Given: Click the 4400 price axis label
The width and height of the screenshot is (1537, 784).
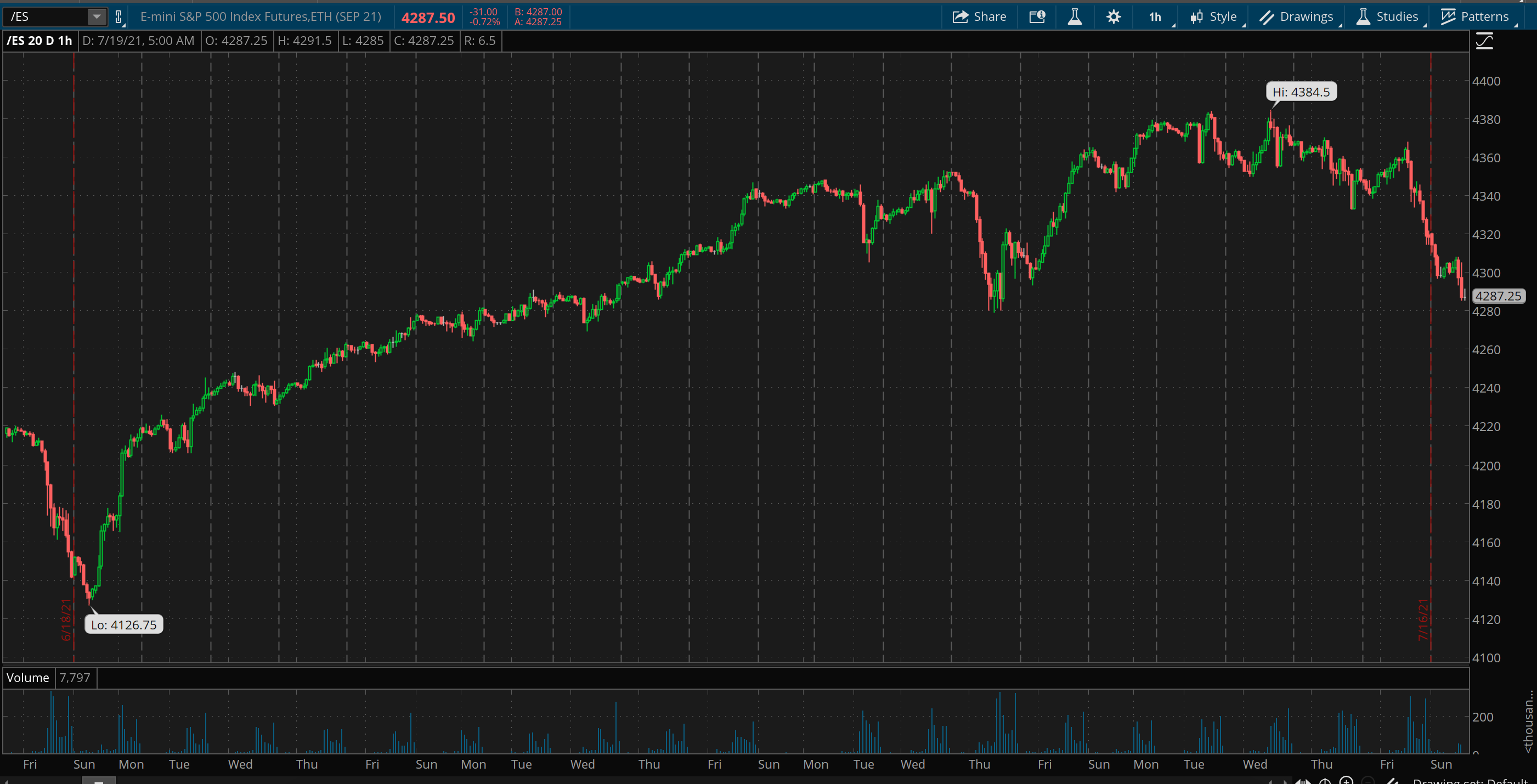Looking at the screenshot, I should pyautogui.click(x=1485, y=81).
